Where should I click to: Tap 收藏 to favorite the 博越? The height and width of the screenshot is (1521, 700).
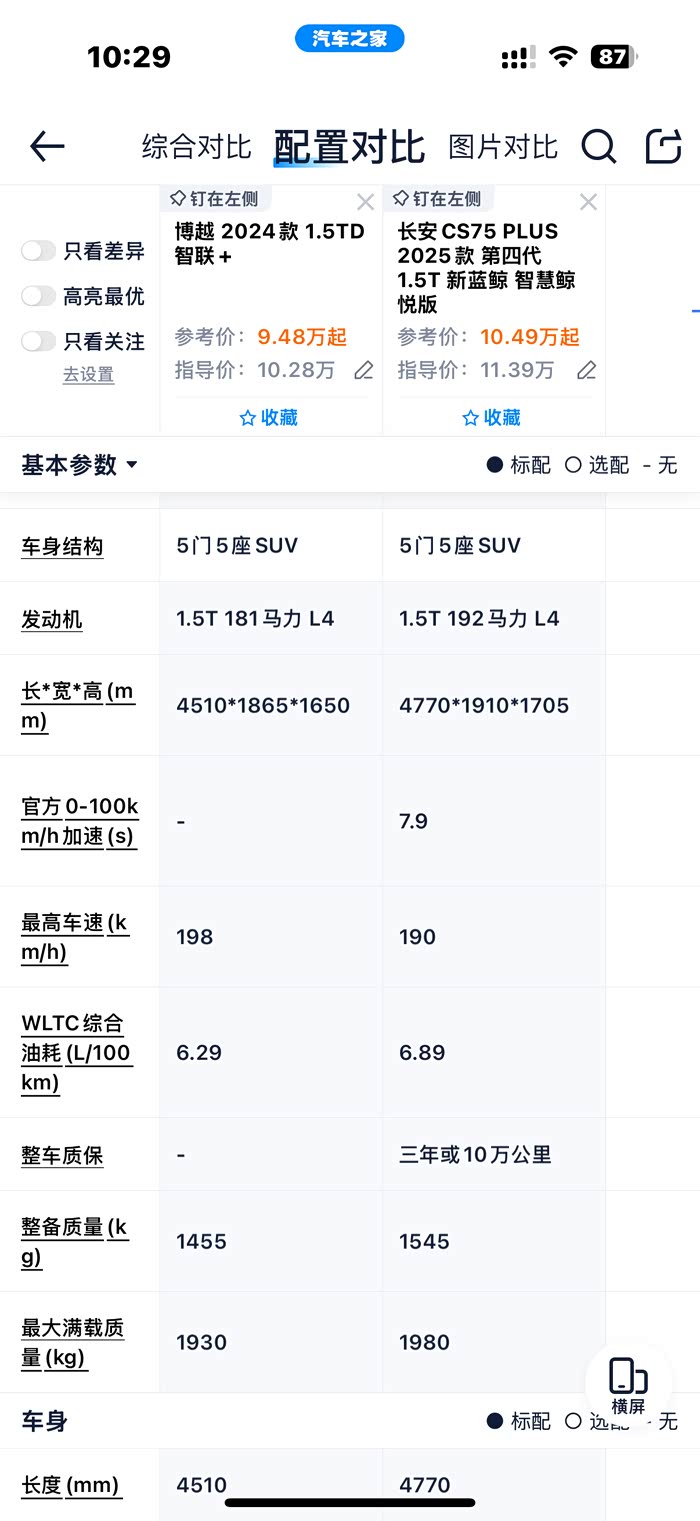(x=268, y=417)
